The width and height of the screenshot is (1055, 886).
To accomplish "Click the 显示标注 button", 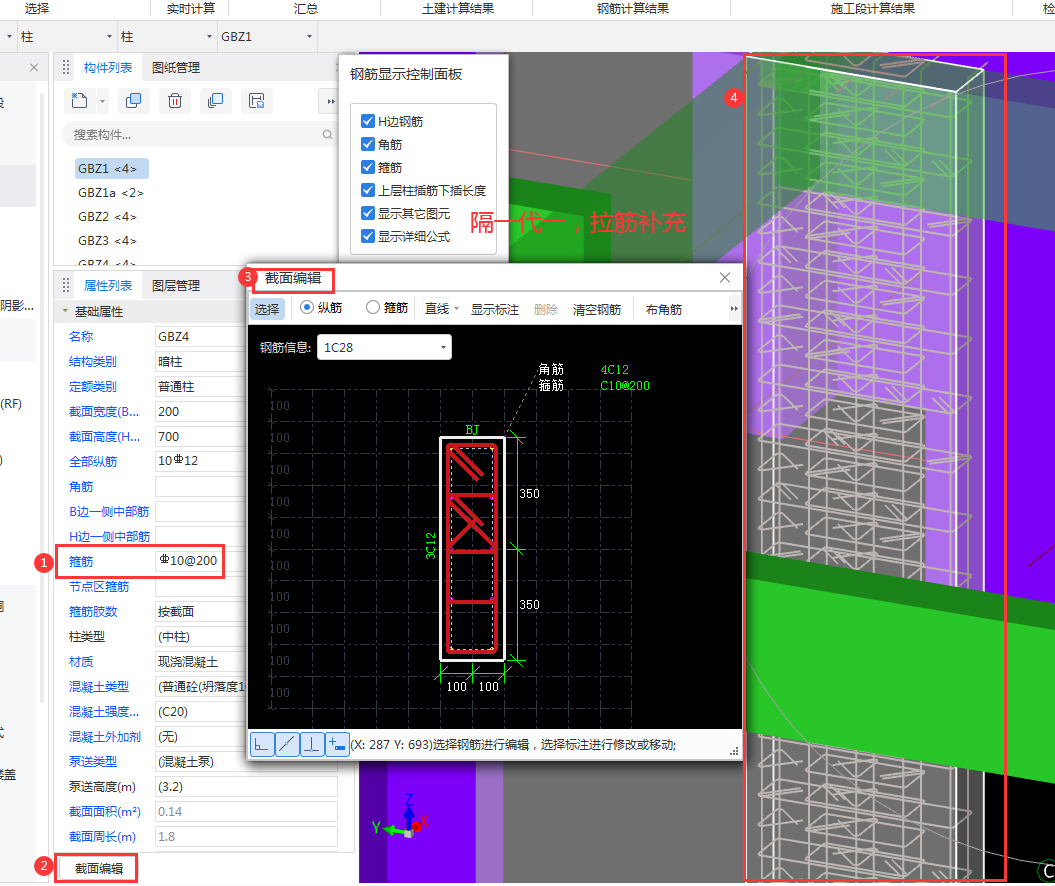I will (495, 309).
